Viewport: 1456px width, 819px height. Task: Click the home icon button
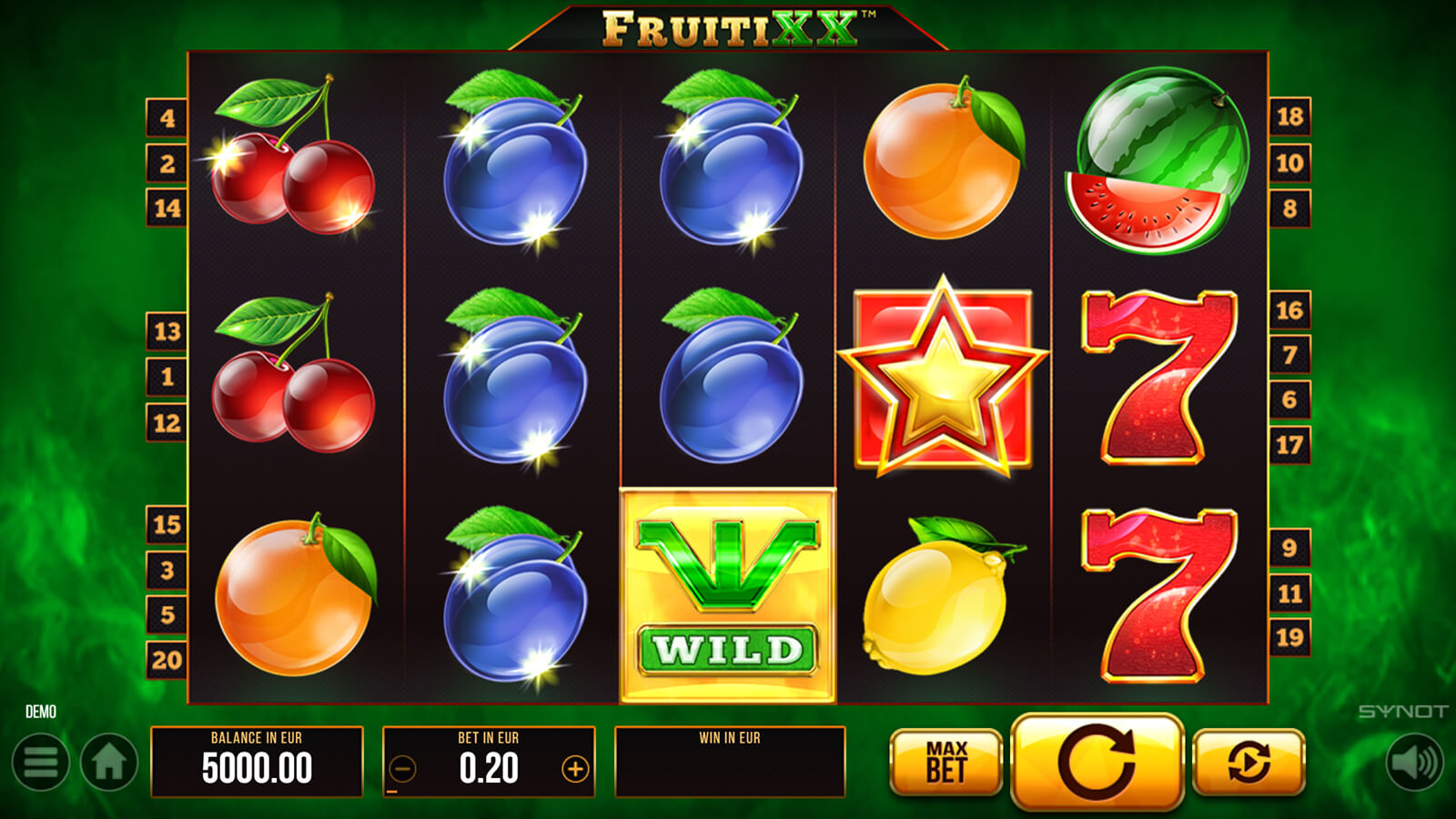click(109, 763)
